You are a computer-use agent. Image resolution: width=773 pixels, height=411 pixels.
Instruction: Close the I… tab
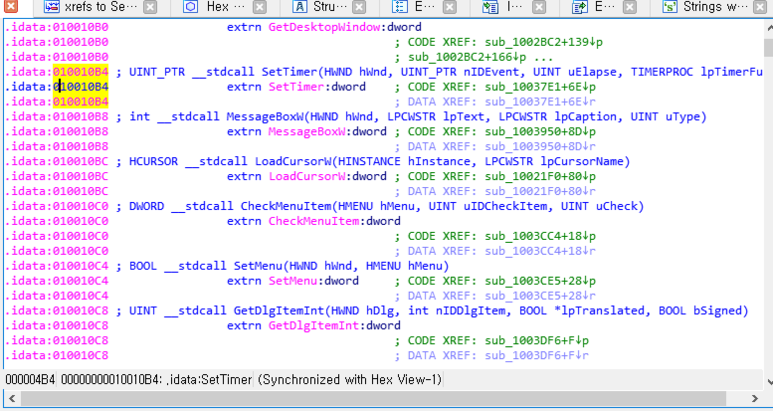pyautogui.click(x=539, y=7)
